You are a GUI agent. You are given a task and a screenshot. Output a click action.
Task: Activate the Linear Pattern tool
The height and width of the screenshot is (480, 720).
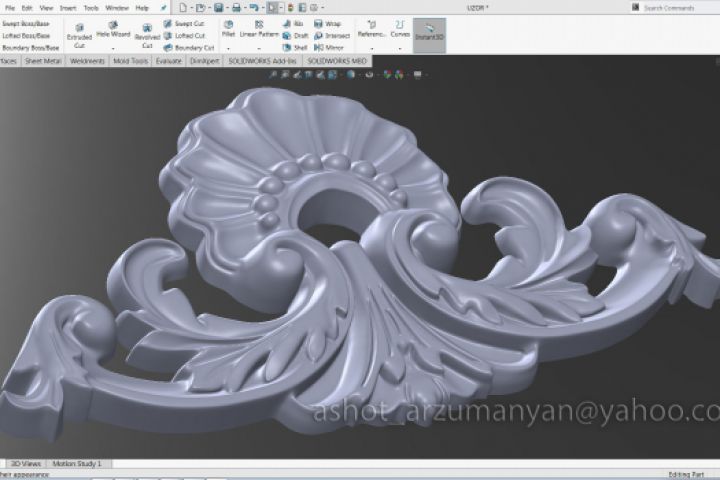point(259,28)
